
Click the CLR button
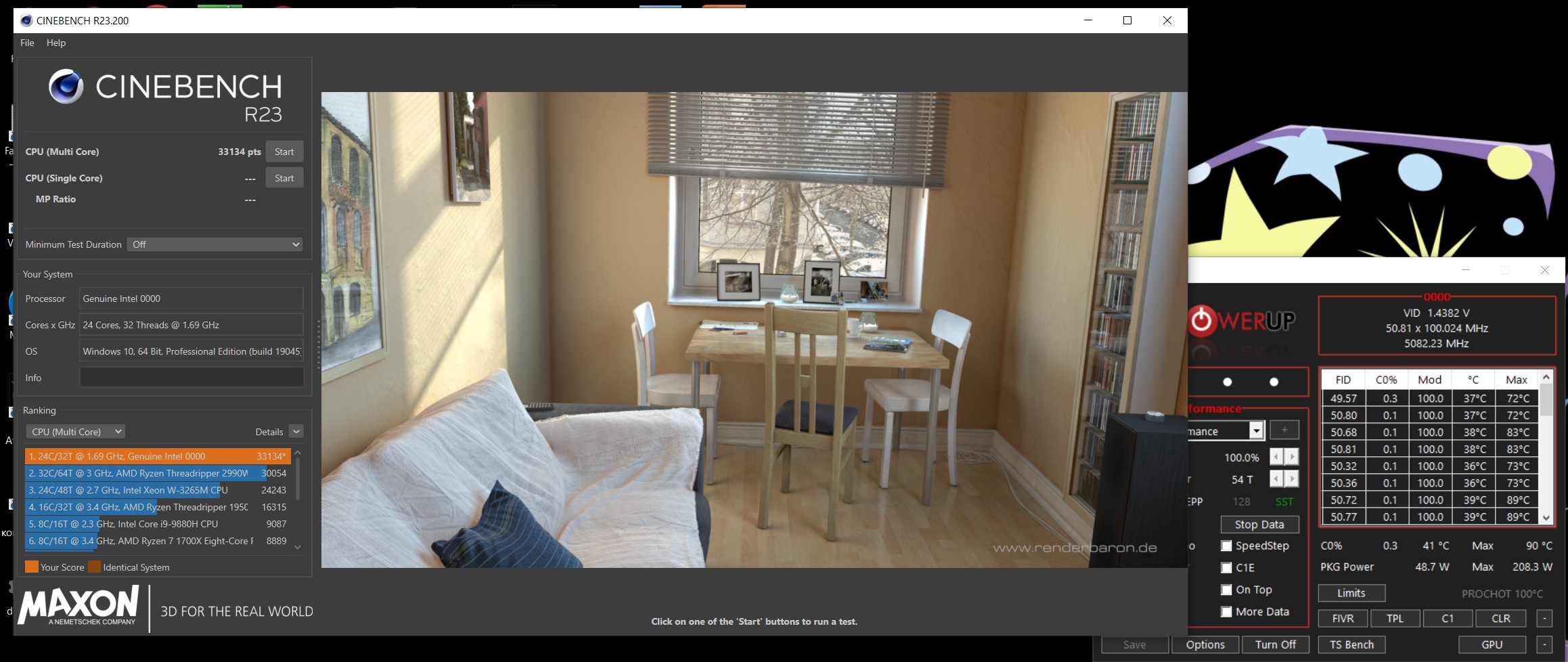[x=1501, y=618]
